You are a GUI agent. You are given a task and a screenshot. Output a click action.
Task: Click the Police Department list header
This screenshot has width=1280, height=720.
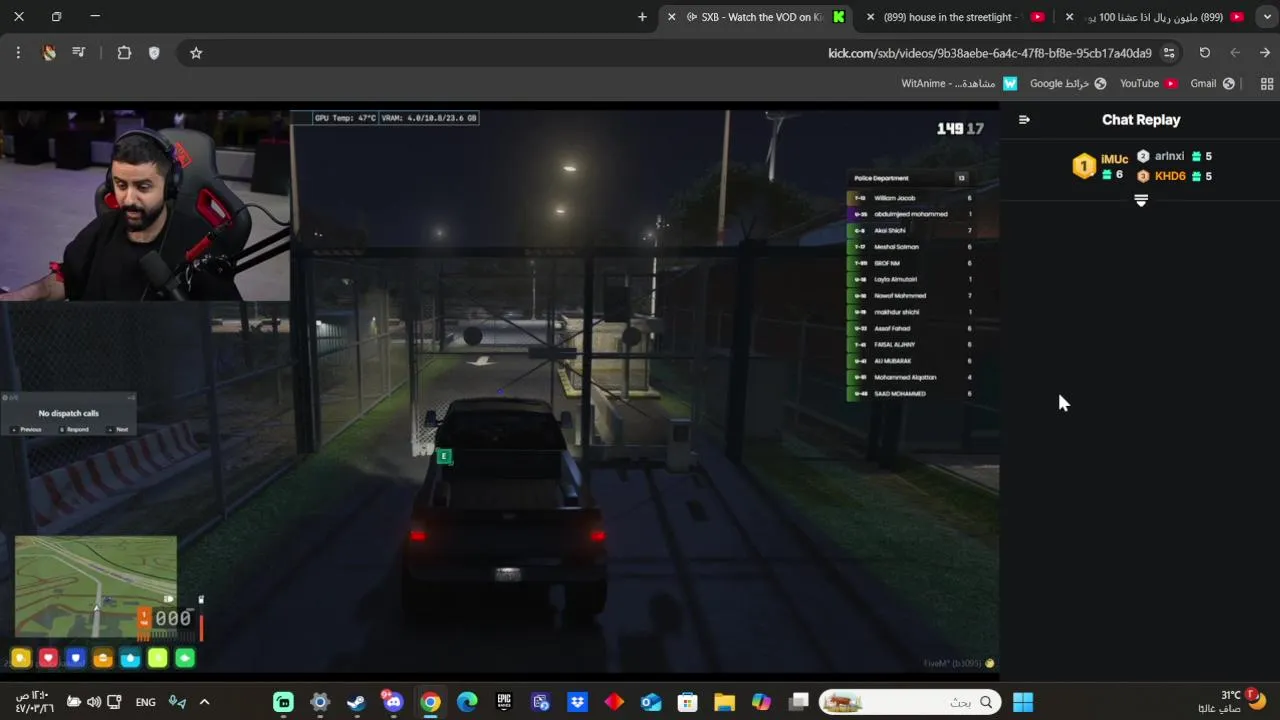pos(909,178)
